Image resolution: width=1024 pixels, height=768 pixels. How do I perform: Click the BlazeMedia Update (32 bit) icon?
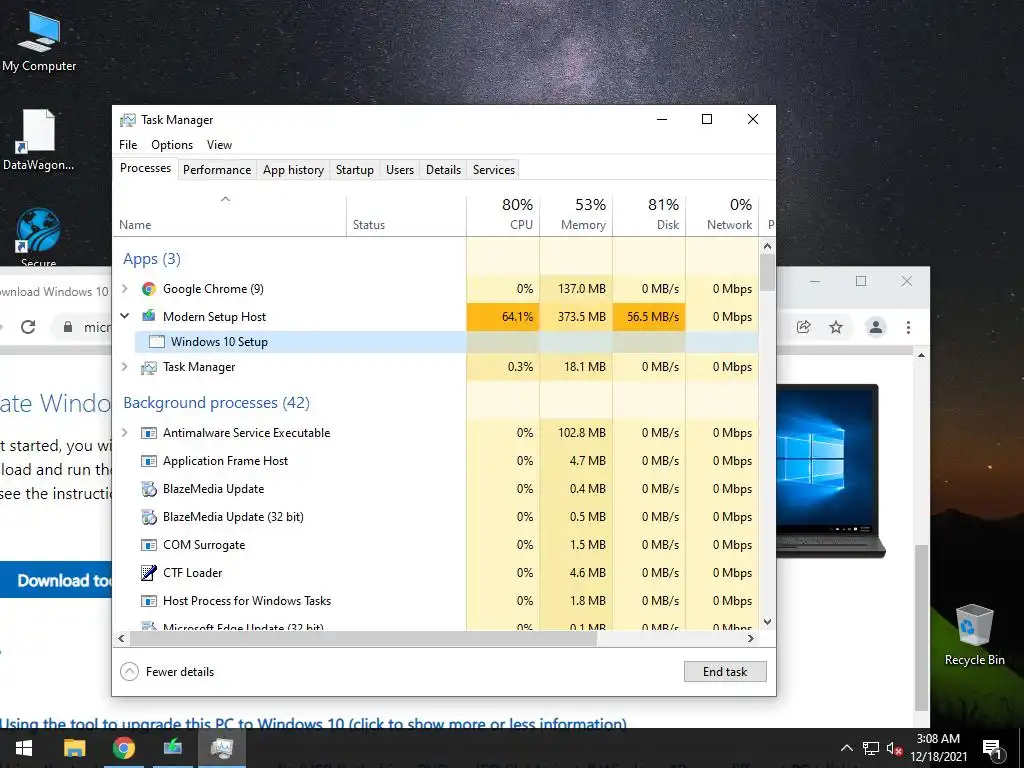coord(149,517)
